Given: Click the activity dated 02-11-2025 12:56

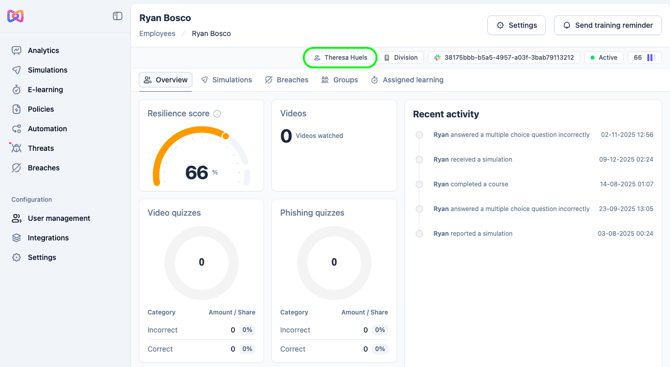Looking at the screenshot, I should click(x=534, y=135).
